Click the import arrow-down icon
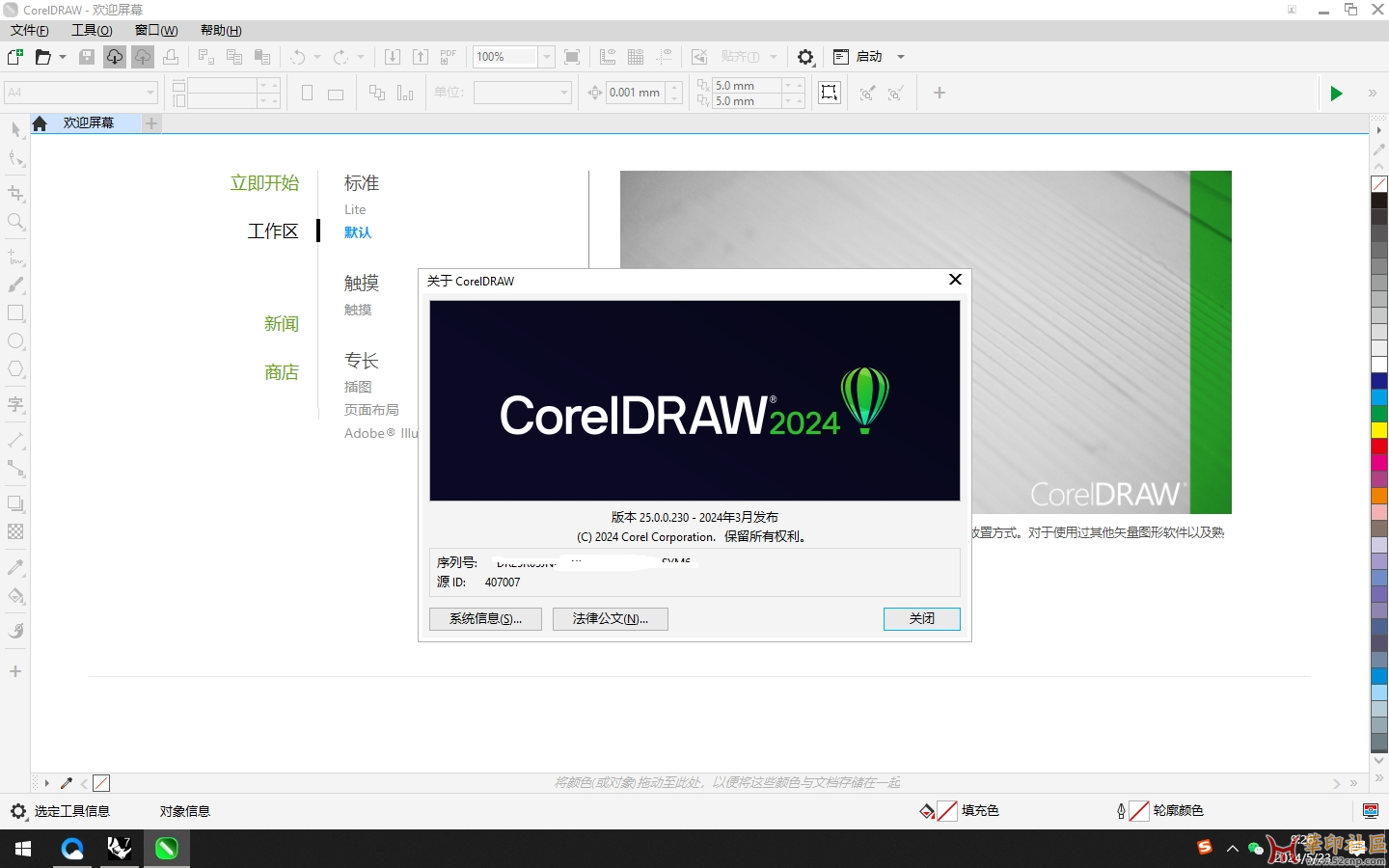 [x=393, y=57]
